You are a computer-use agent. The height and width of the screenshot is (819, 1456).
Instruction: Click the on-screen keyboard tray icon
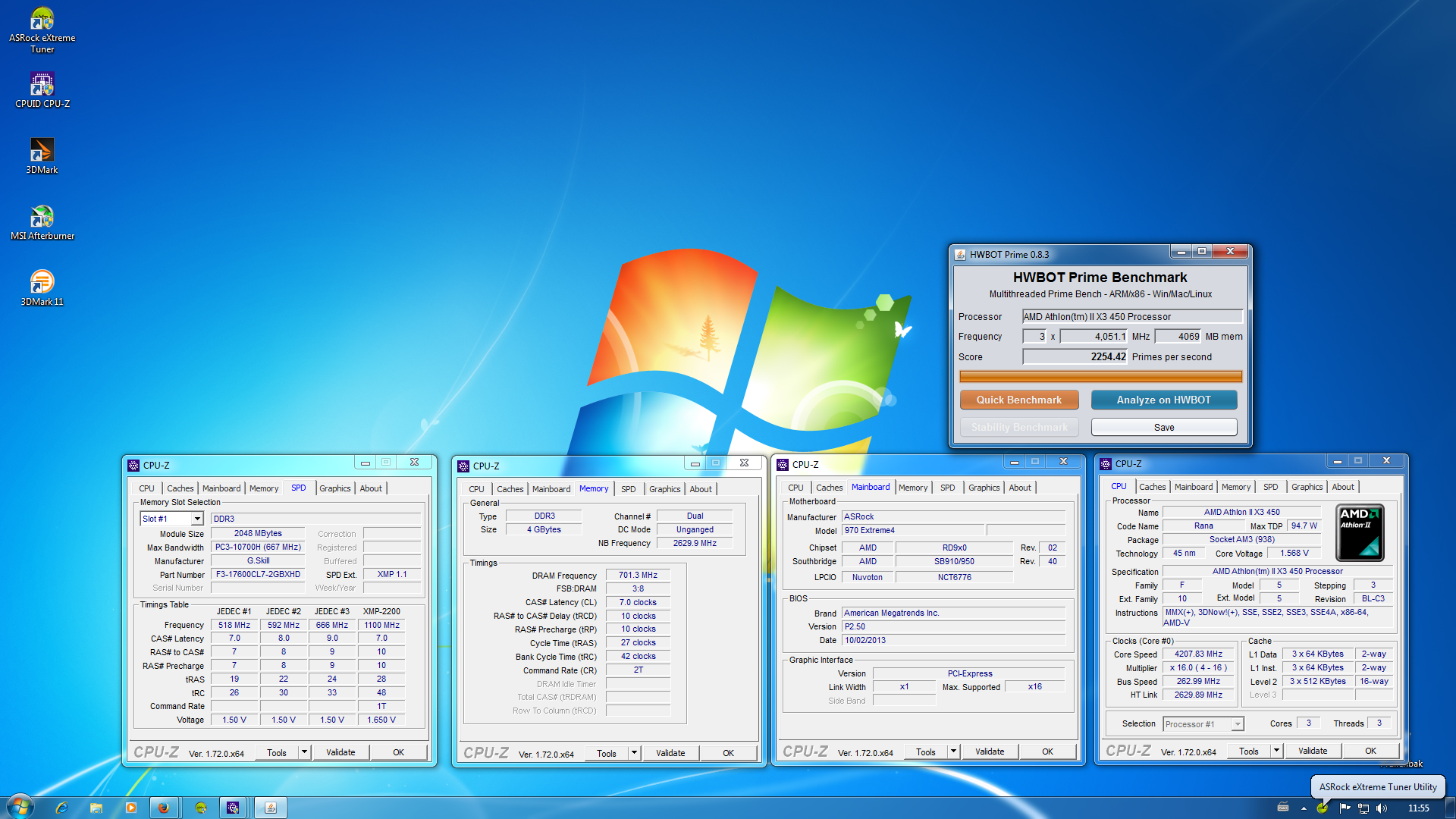click(x=1283, y=808)
